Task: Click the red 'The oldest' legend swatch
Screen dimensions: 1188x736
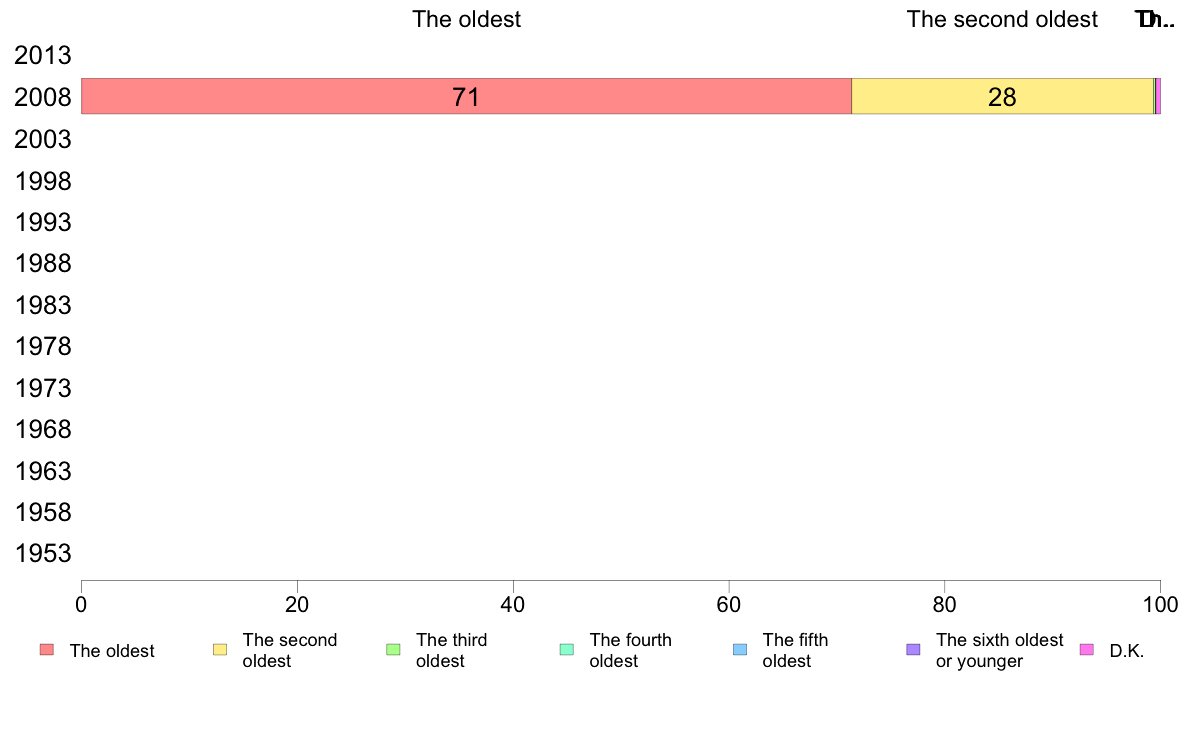Action: click(47, 650)
